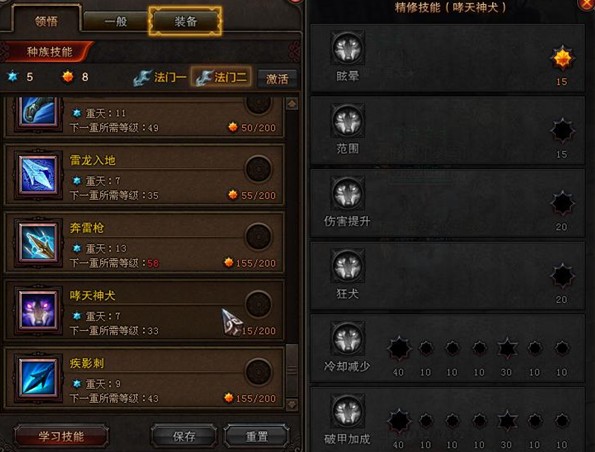Click the 学习技能 button

tap(61, 436)
